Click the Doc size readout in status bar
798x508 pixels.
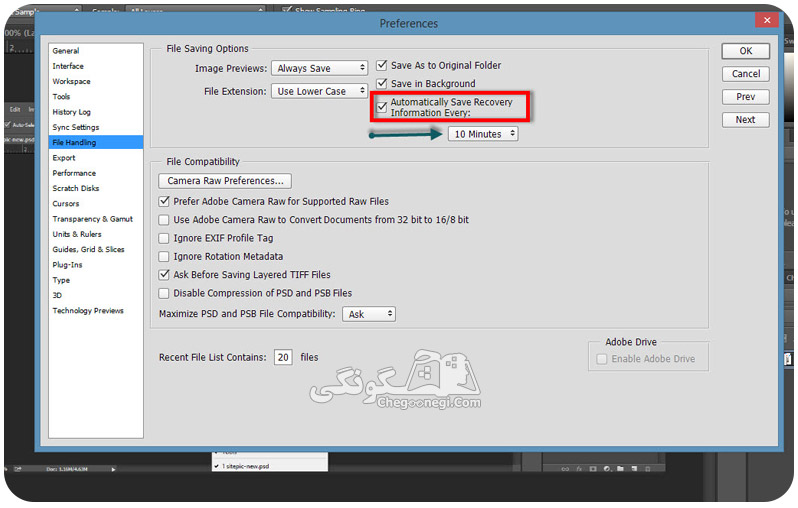67,469
